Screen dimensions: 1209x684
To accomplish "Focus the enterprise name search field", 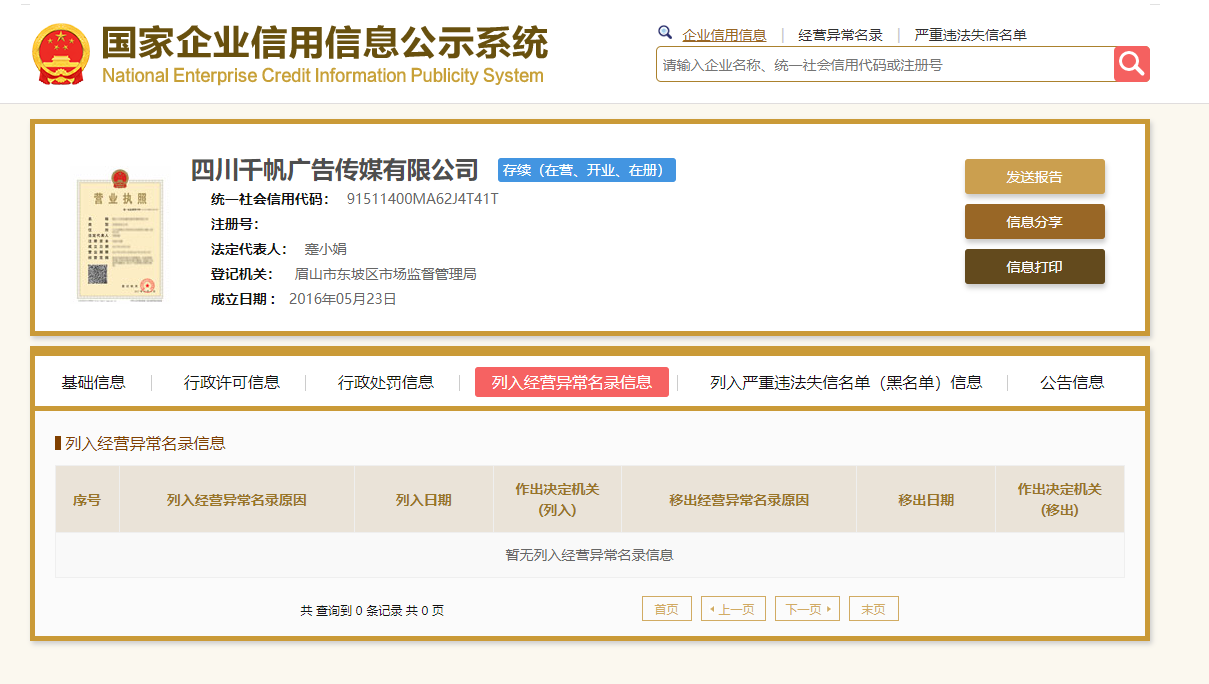I will click(x=885, y=64).
